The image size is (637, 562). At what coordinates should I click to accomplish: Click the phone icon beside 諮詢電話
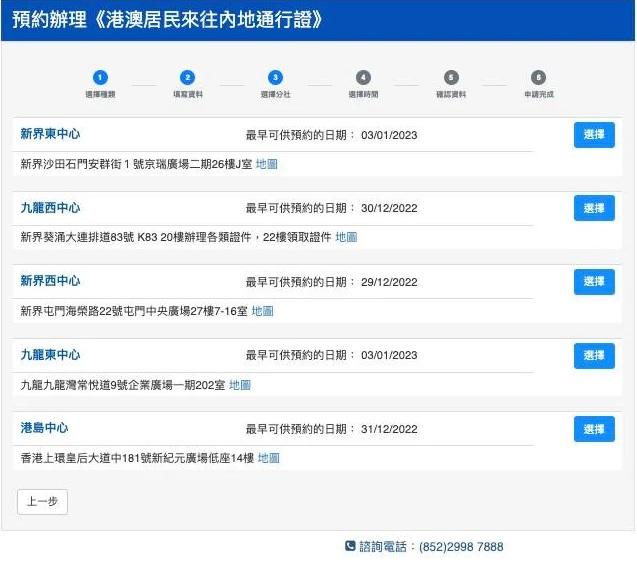350,546
